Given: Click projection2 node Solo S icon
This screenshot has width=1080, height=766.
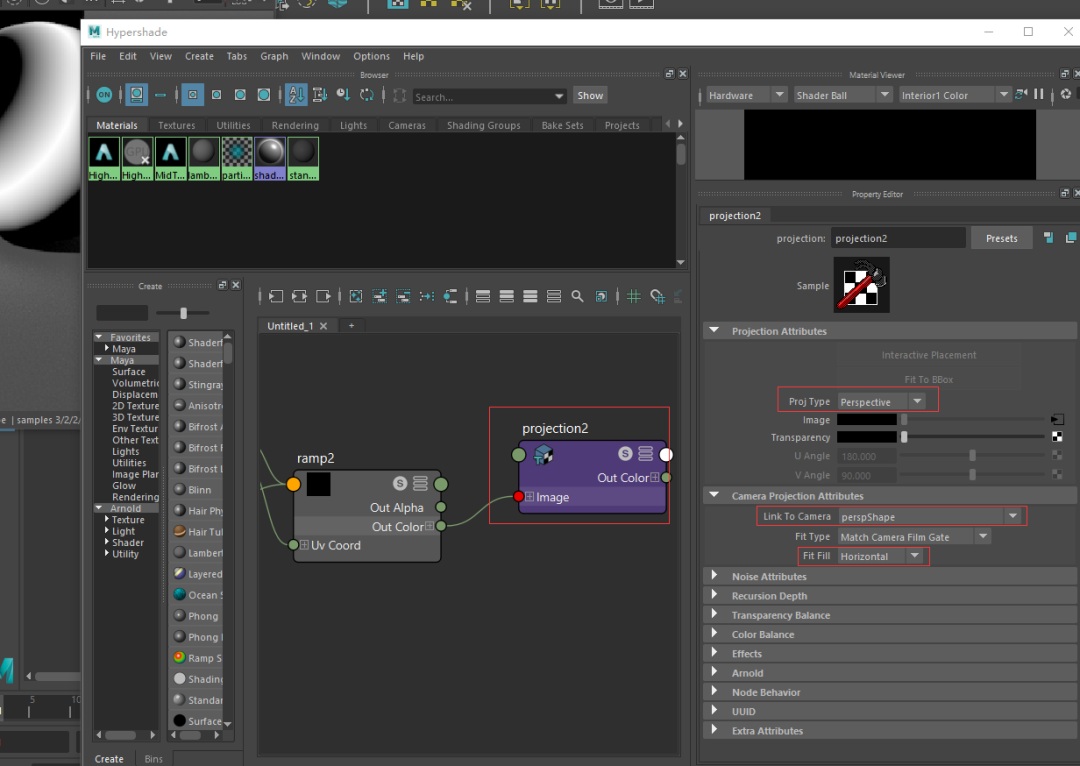Looking at the screenshot, I should tap(625, 453).
